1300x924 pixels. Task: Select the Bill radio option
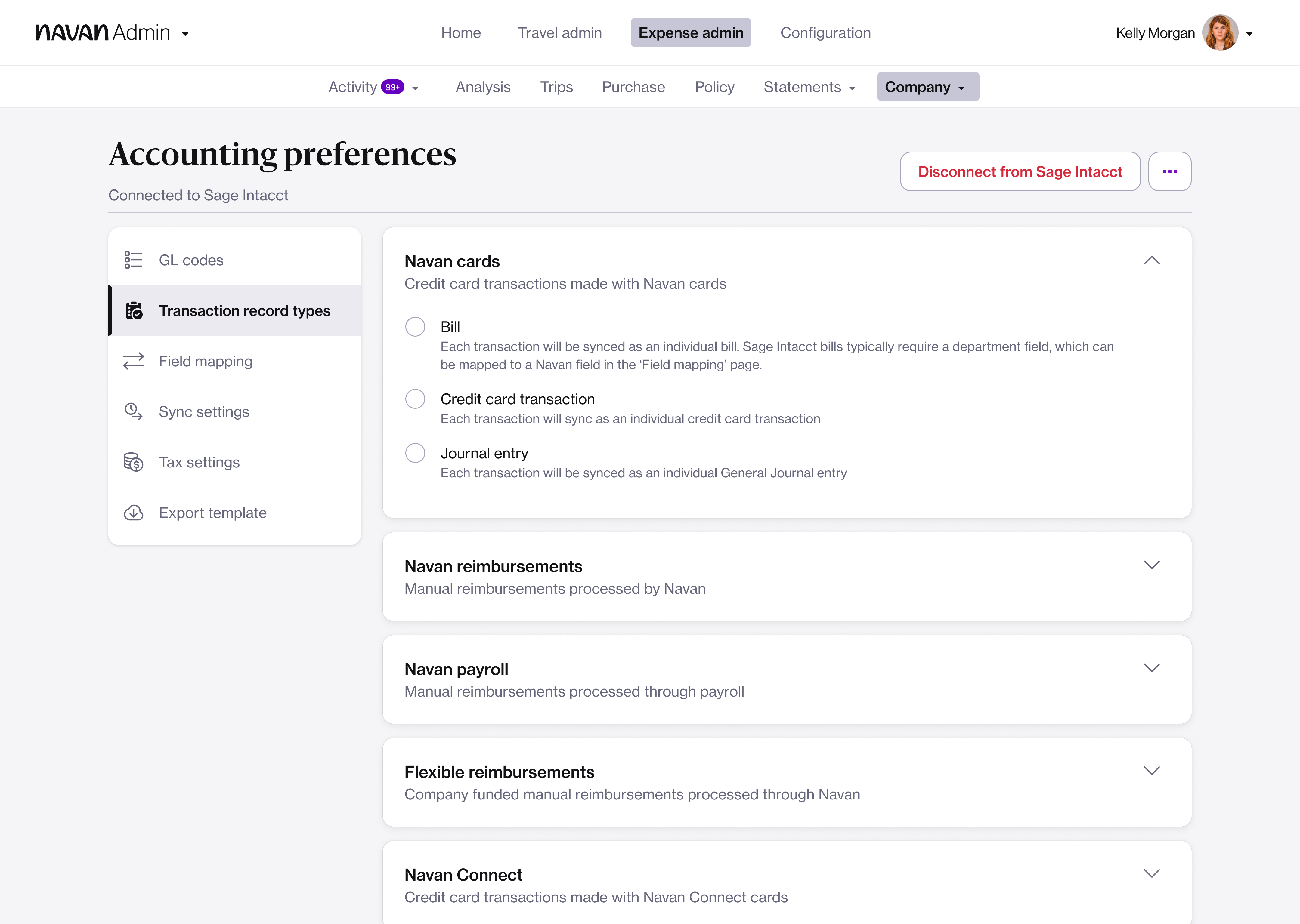415,327
